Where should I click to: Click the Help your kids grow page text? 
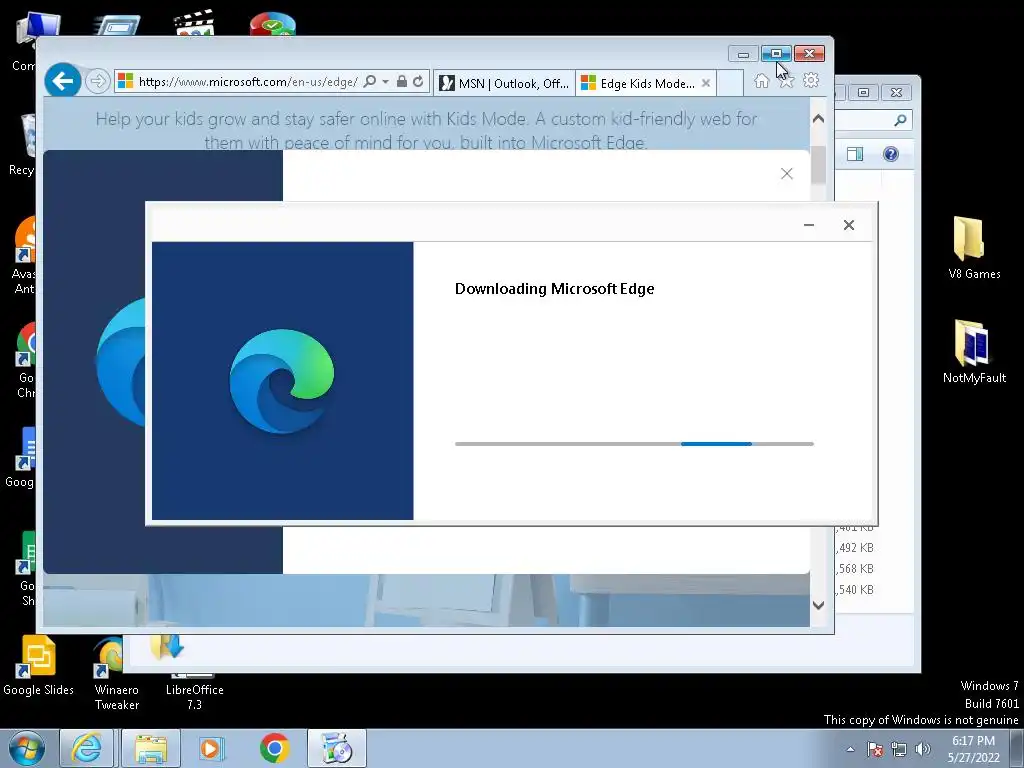[426, 130]
